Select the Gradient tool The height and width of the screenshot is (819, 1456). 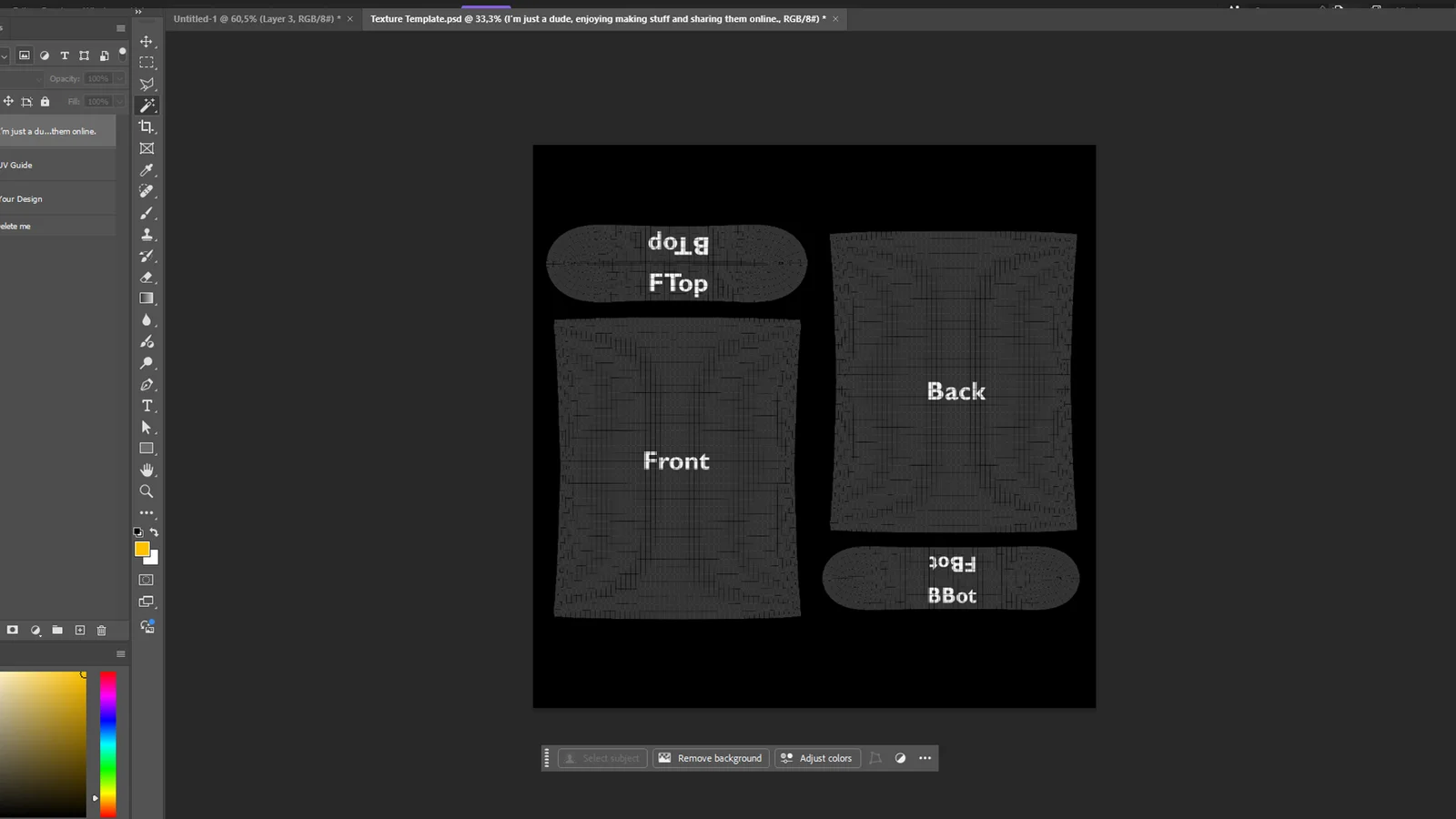point(147,298)
